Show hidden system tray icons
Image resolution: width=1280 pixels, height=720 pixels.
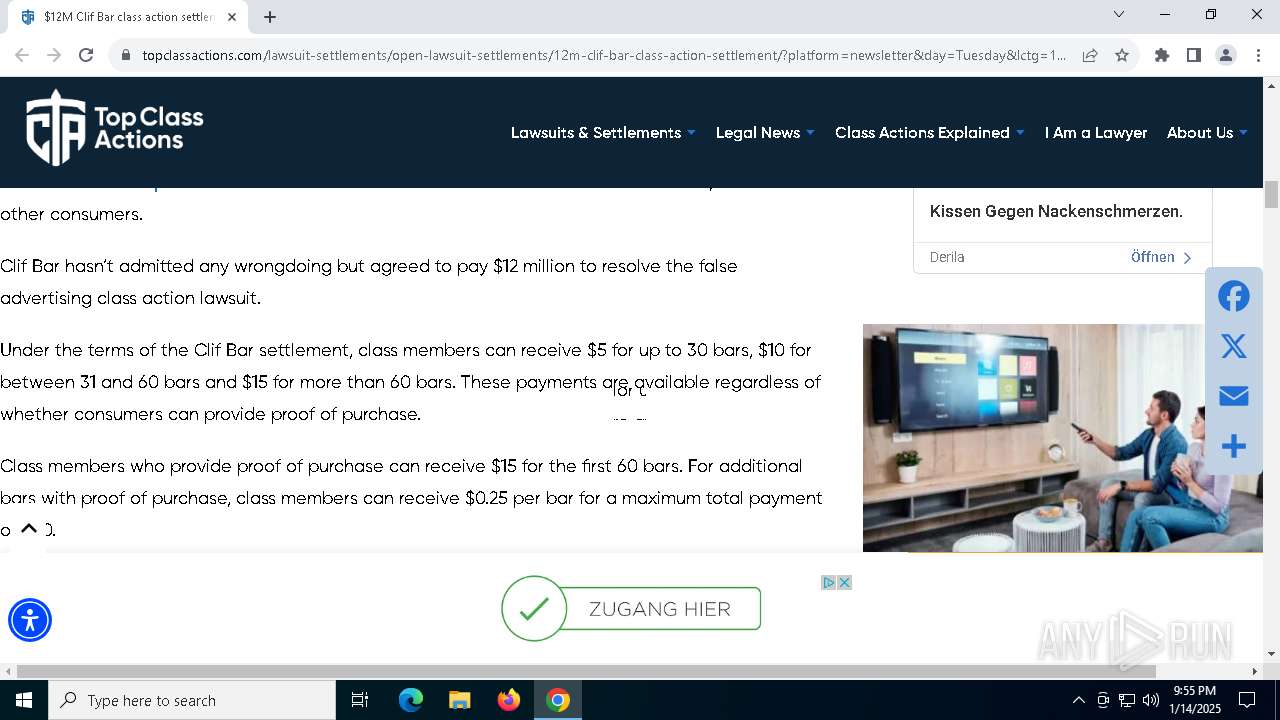pos(1078,700)
